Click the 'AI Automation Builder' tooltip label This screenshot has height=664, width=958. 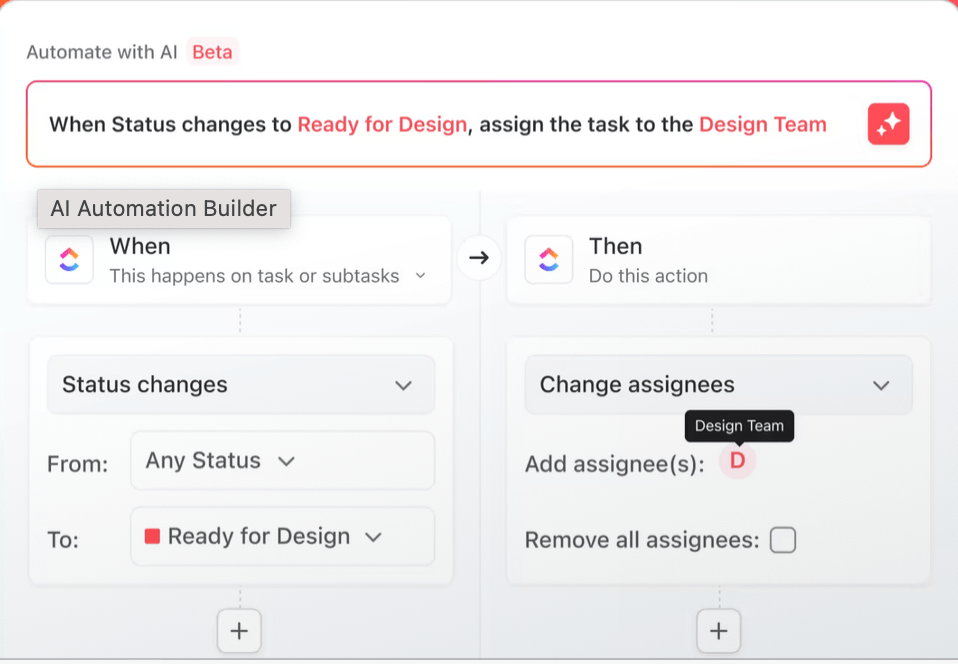coord(164,208)
